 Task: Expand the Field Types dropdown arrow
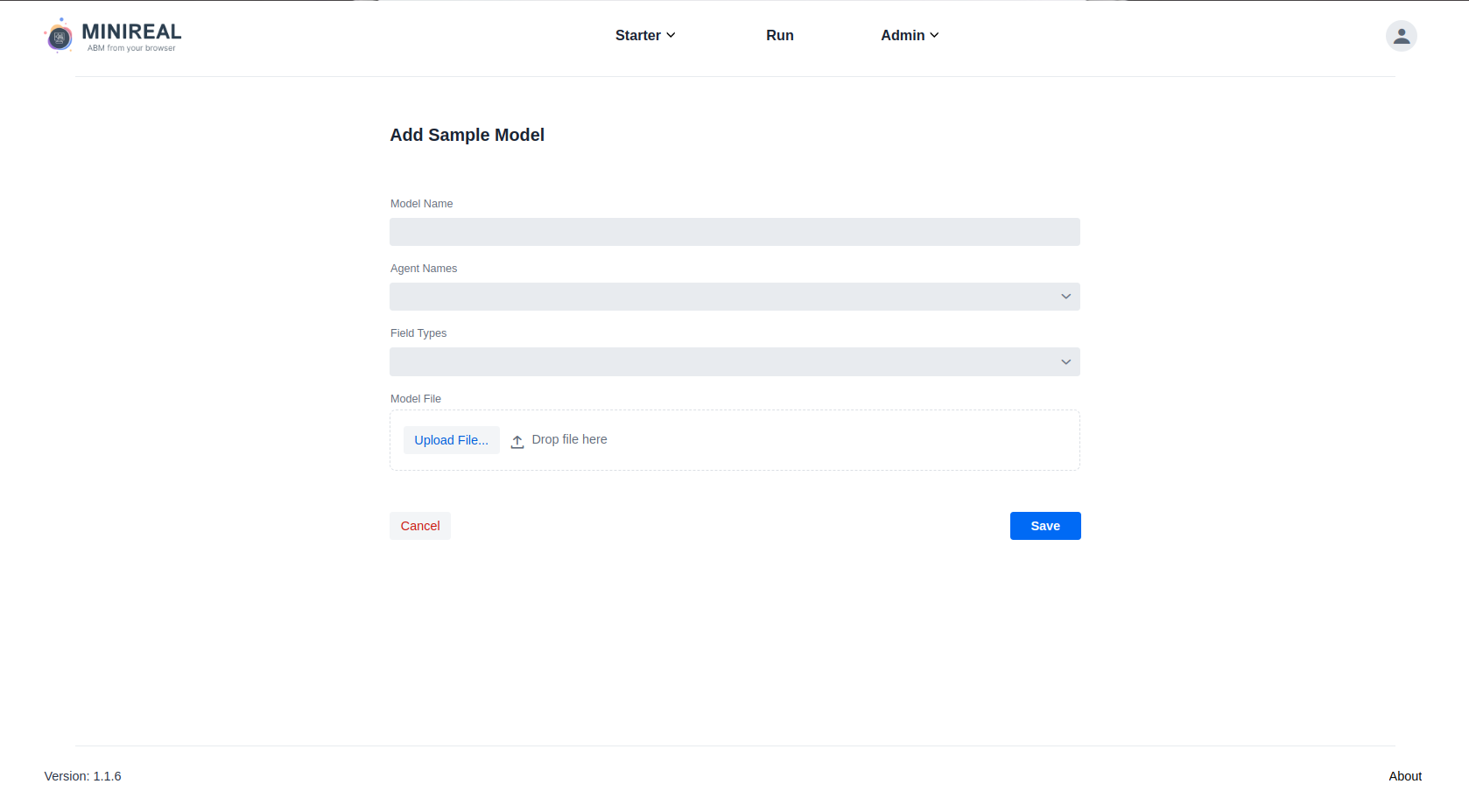(x=1065, y=362)
